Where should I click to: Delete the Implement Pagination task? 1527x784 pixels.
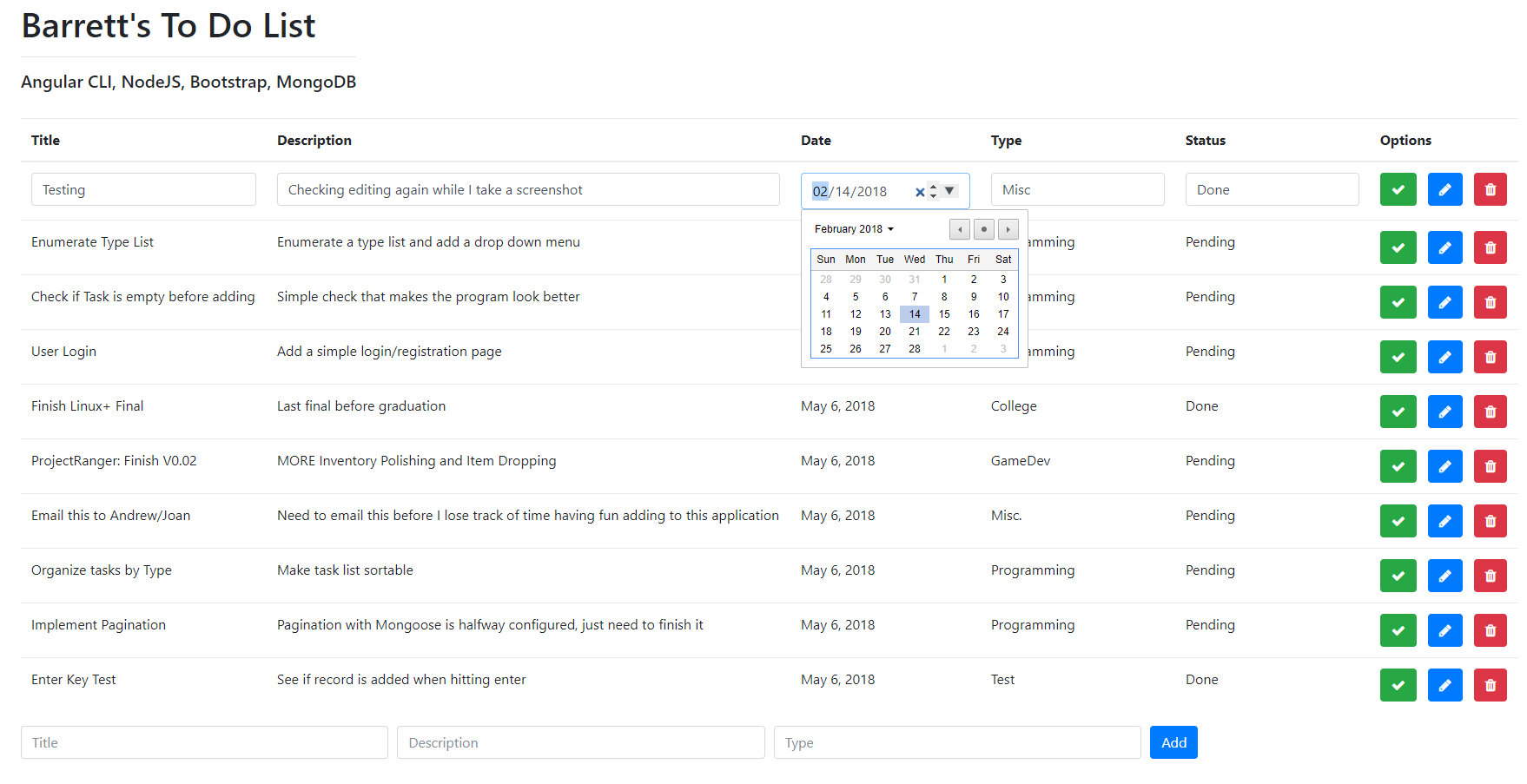pyautogui.click(x=1491, y=630)
